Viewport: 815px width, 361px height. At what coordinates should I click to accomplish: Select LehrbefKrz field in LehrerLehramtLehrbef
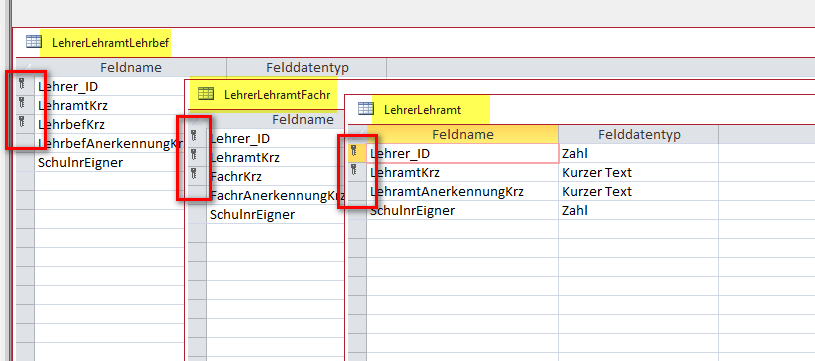click(x=109, y=124)
